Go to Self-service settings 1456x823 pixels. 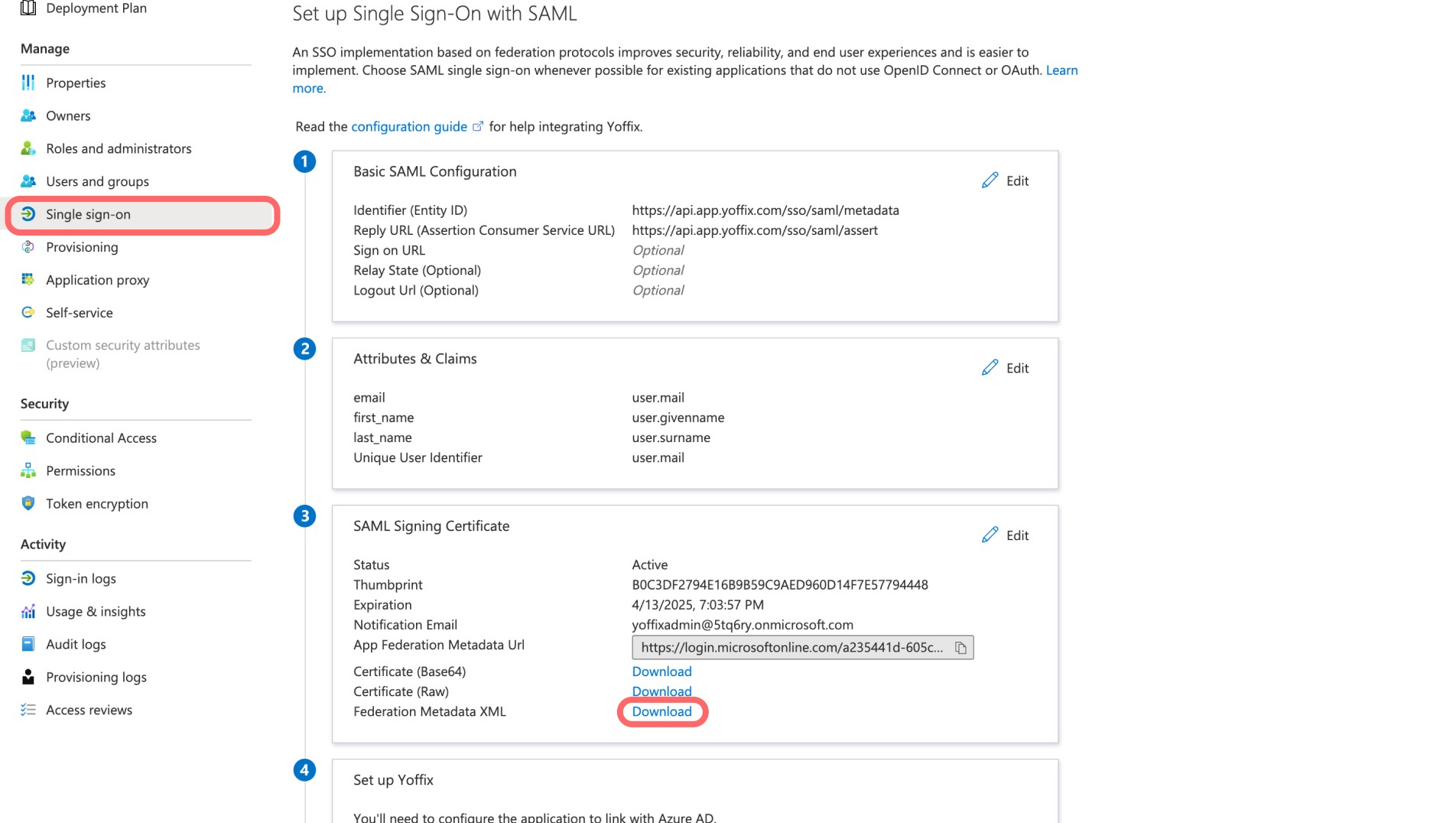click(80, 313)
